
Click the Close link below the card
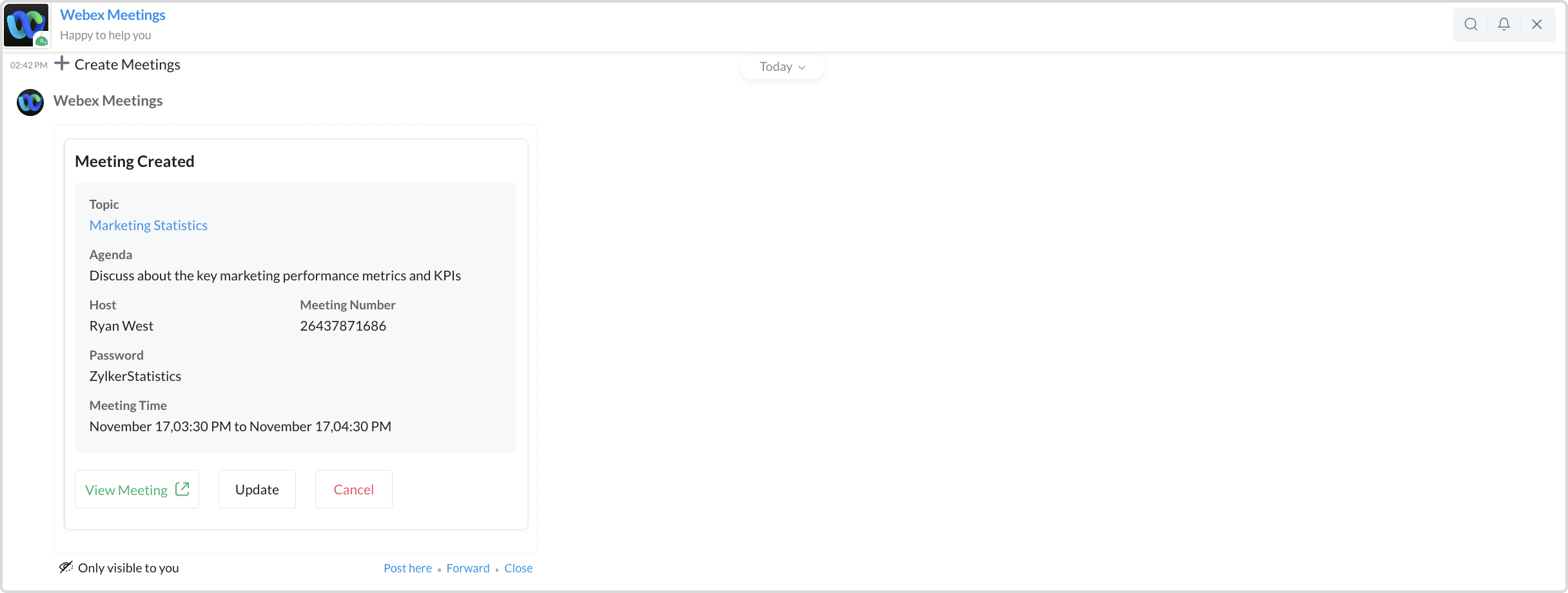[518, 568]
